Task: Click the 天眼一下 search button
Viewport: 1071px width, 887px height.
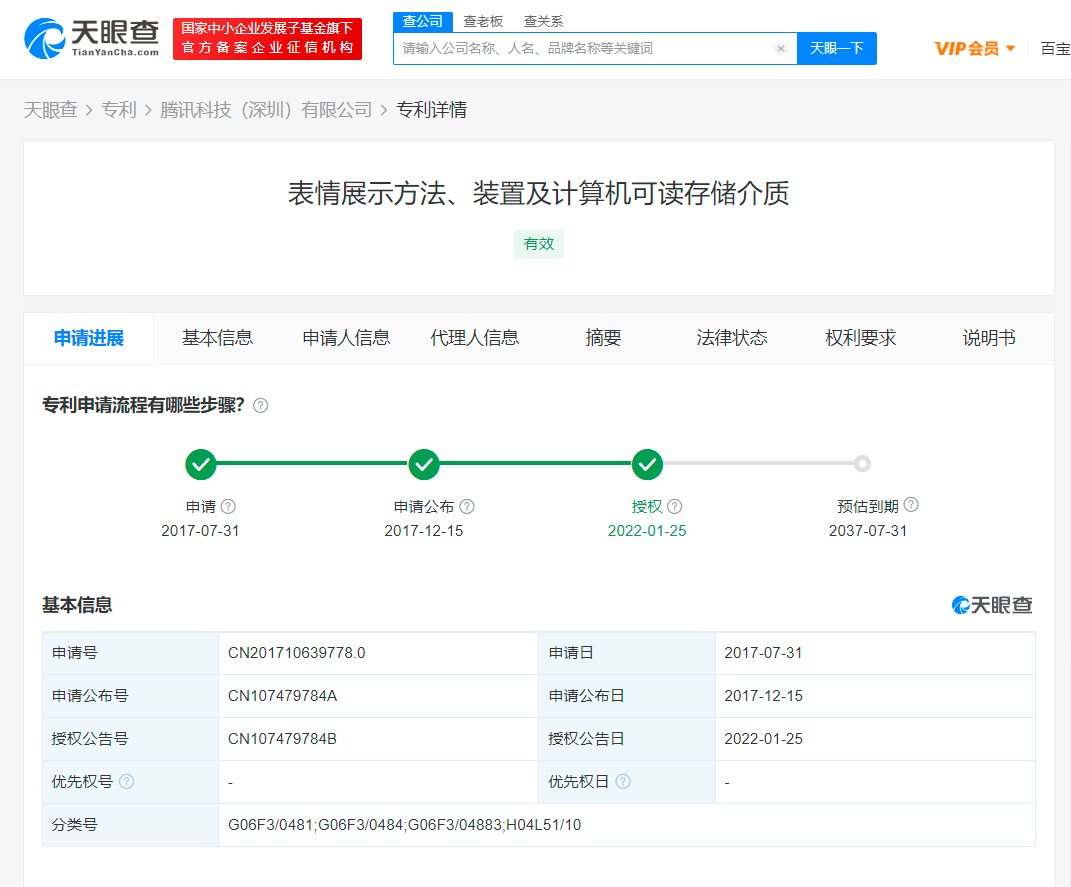Action: pos(837,48)
